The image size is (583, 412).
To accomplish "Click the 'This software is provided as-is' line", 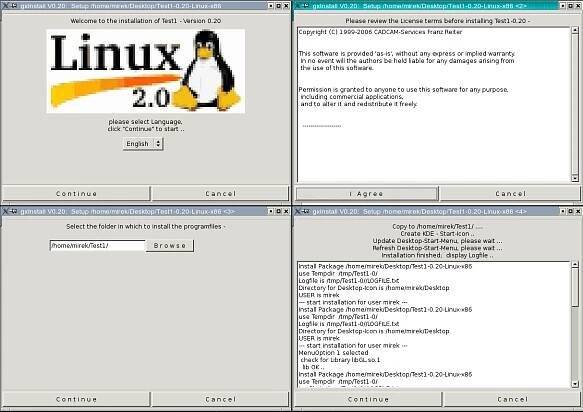I will click(x=407, y=54).
